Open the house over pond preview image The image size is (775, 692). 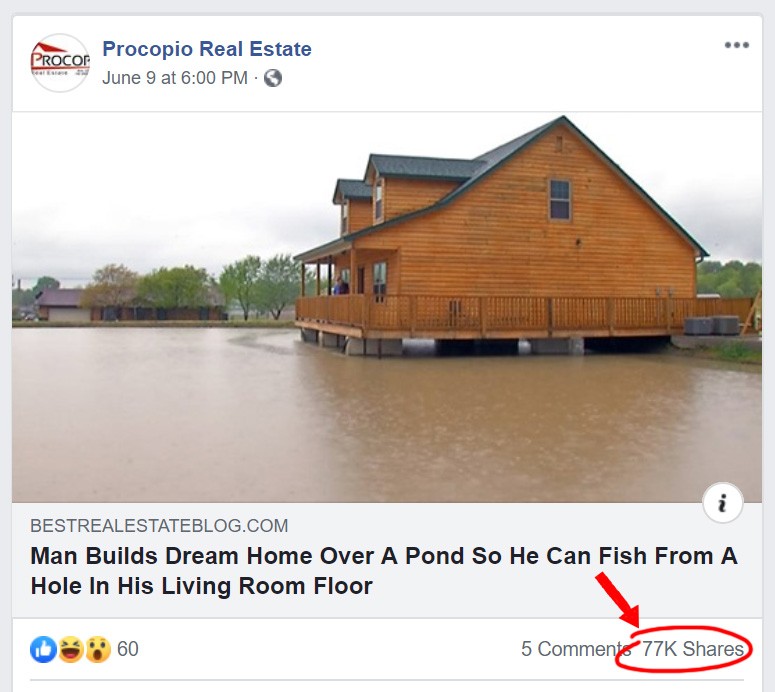click(387, 307)
